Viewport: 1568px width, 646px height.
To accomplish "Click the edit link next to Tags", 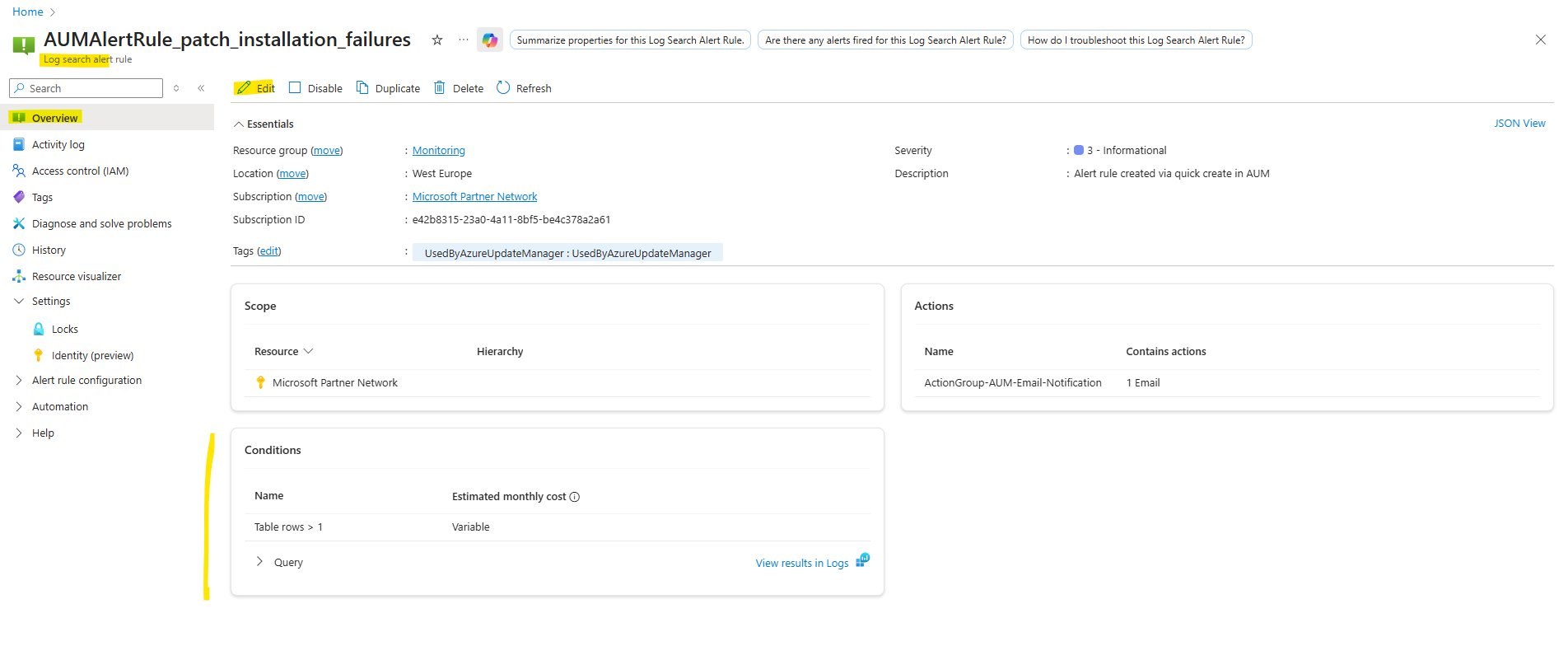I will pyautogui.click(x=268, y=251).
